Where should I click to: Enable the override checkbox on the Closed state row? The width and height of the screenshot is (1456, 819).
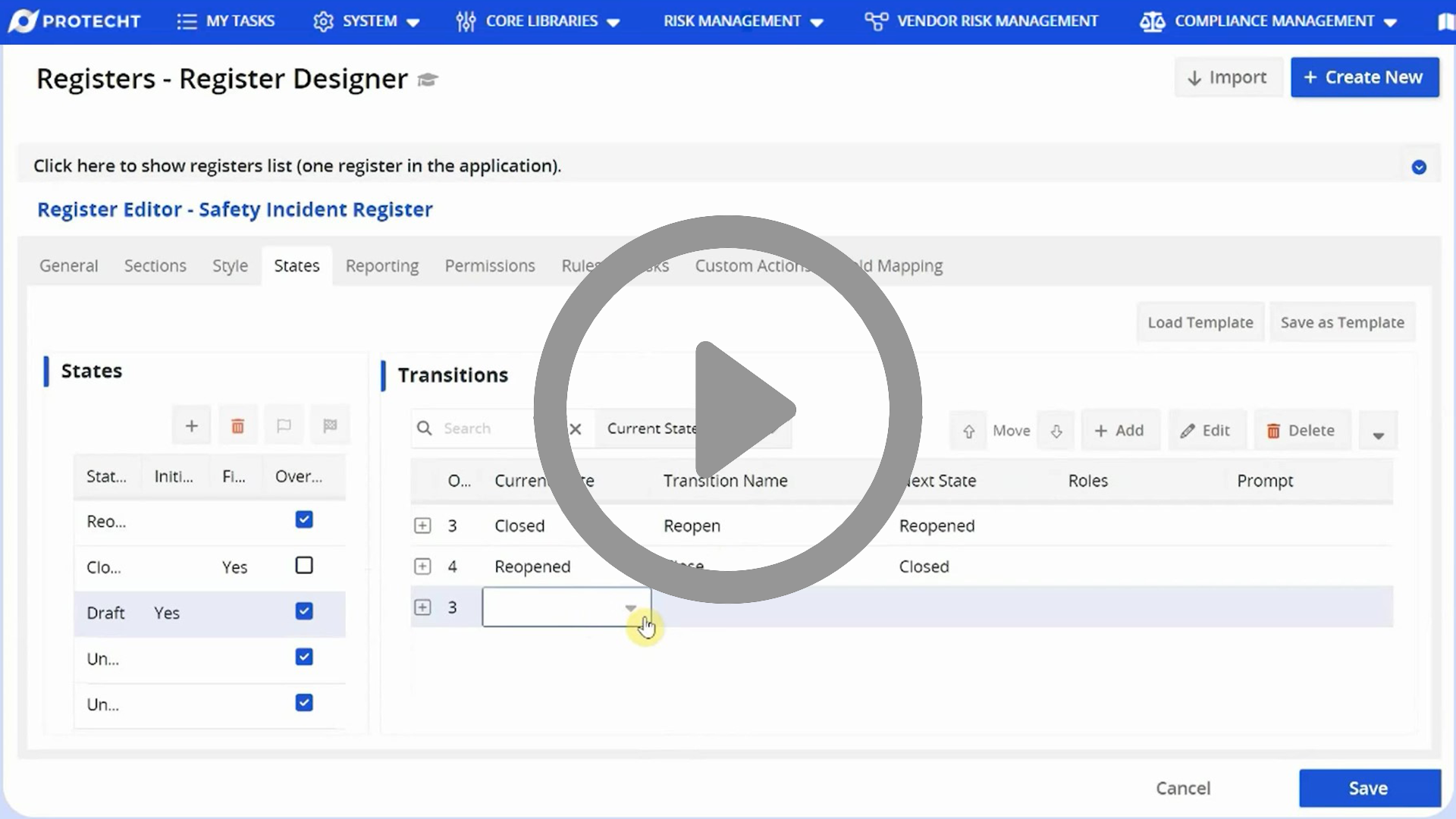pyautogui.click(x=303, y=565)
